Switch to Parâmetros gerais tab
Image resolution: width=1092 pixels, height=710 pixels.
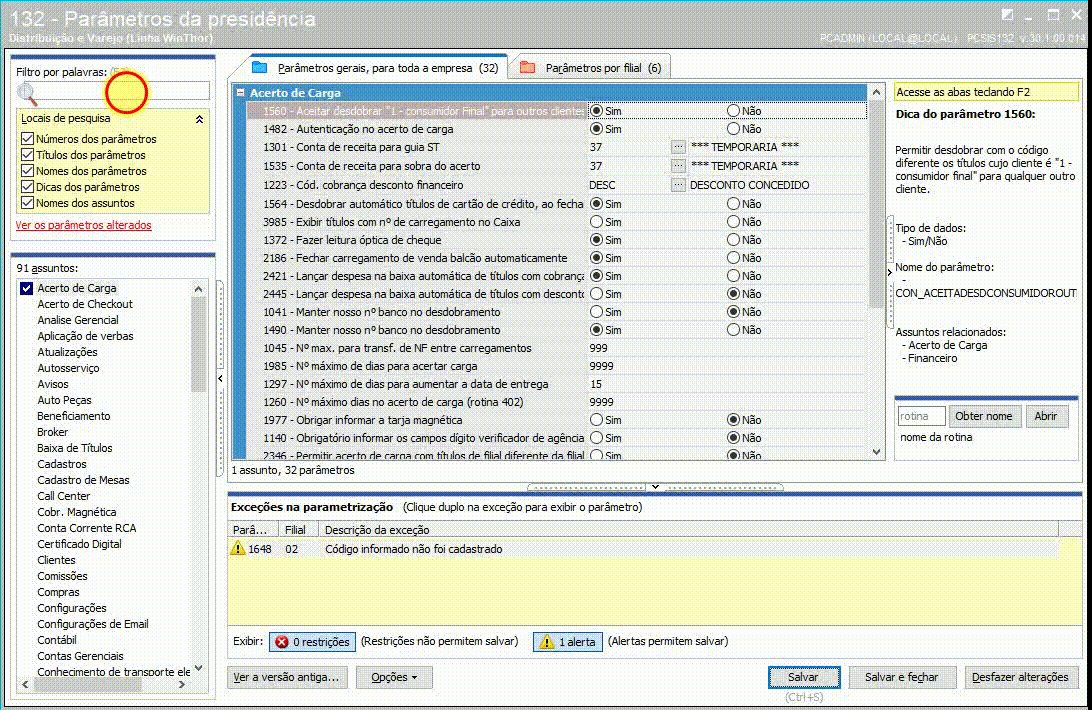tap(379, 68)
